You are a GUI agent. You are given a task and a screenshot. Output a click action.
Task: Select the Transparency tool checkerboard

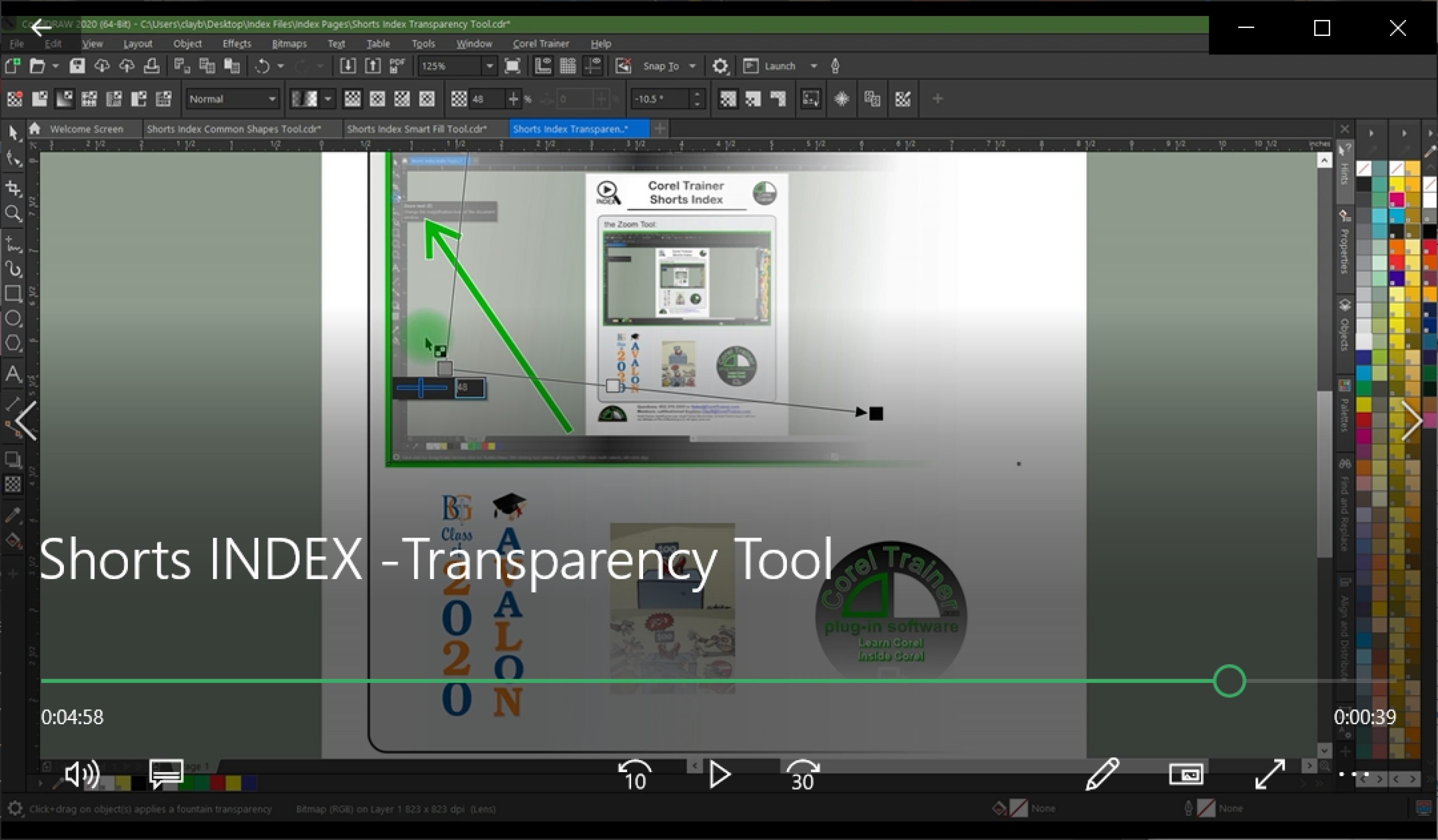point(13,484)
